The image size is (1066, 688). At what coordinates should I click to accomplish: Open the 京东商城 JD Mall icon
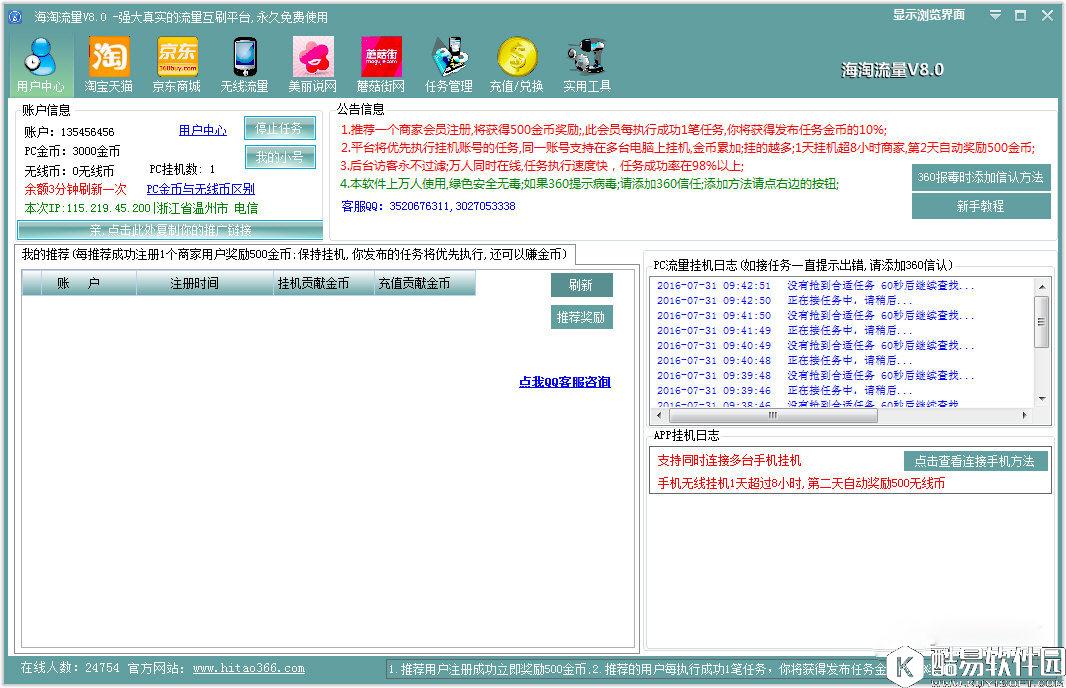tap(176, 63)
